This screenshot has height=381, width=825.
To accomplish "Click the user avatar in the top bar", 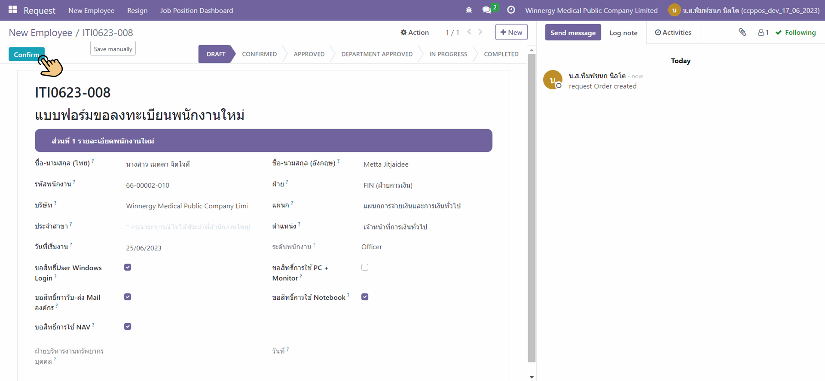I will 674,11.
